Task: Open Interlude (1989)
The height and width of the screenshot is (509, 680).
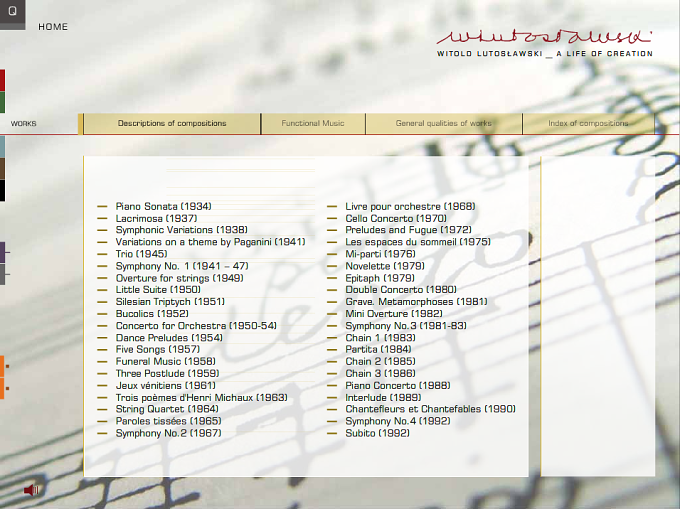Action: [x=383, y=398]
